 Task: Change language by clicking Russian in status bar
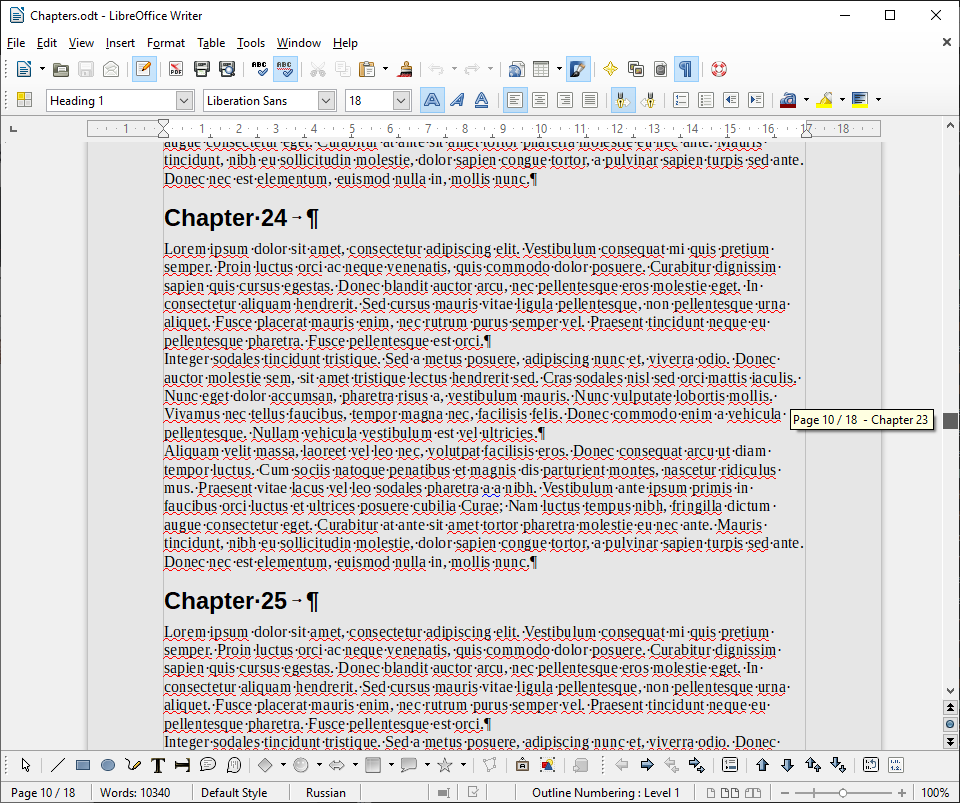click(324, 791)
